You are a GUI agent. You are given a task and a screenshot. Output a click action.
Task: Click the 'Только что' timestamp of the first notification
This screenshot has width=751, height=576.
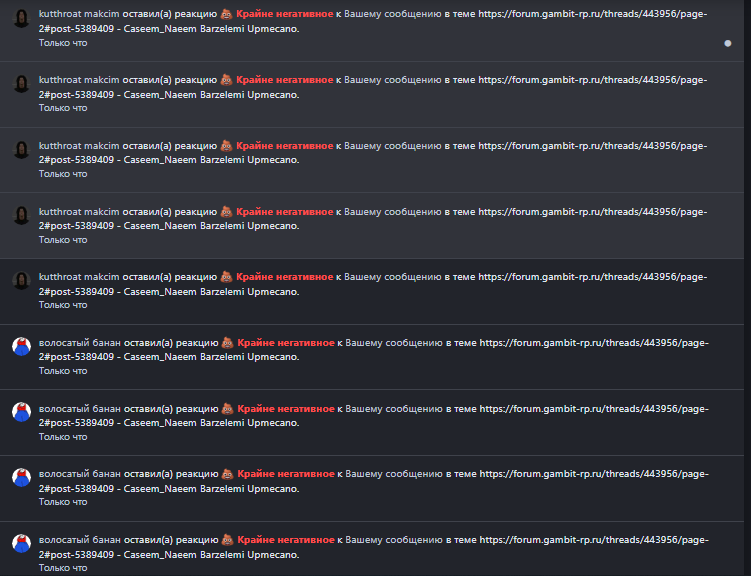coord(63,43)
